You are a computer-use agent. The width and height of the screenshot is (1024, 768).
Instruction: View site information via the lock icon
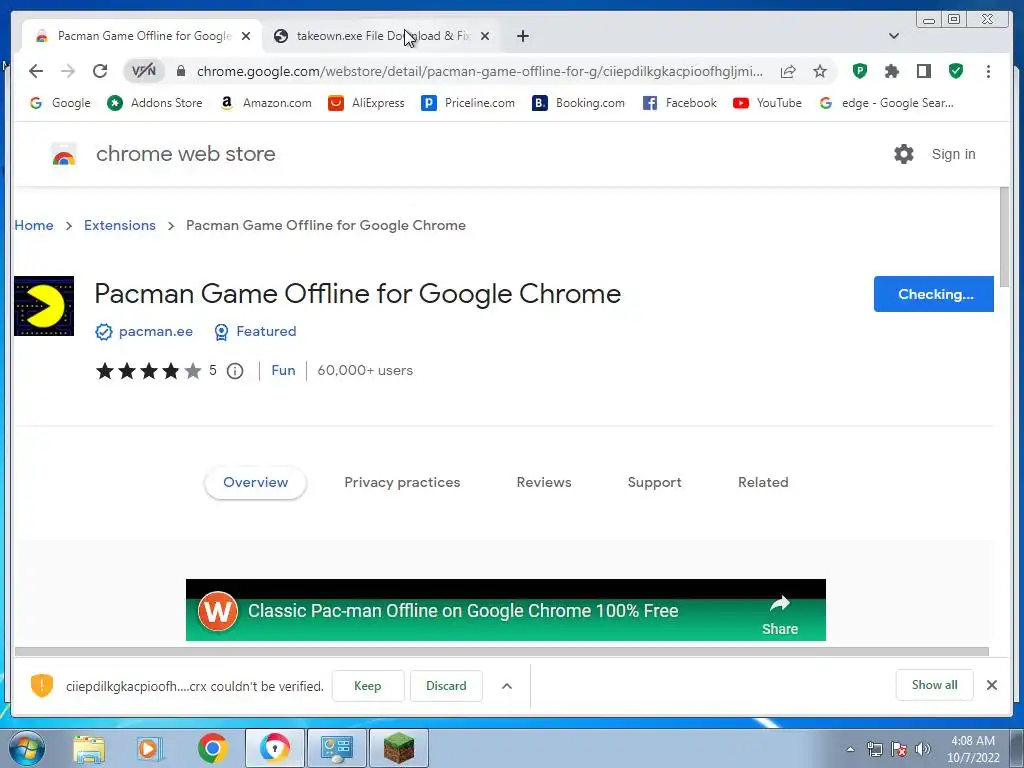(x=182, y=71)
